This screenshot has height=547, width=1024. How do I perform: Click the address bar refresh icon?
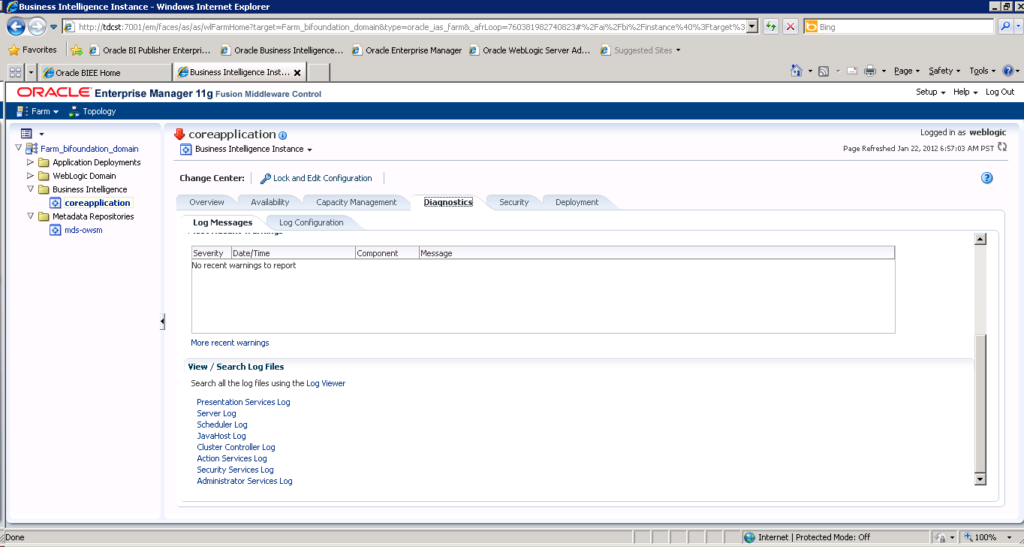click(771, 27)
